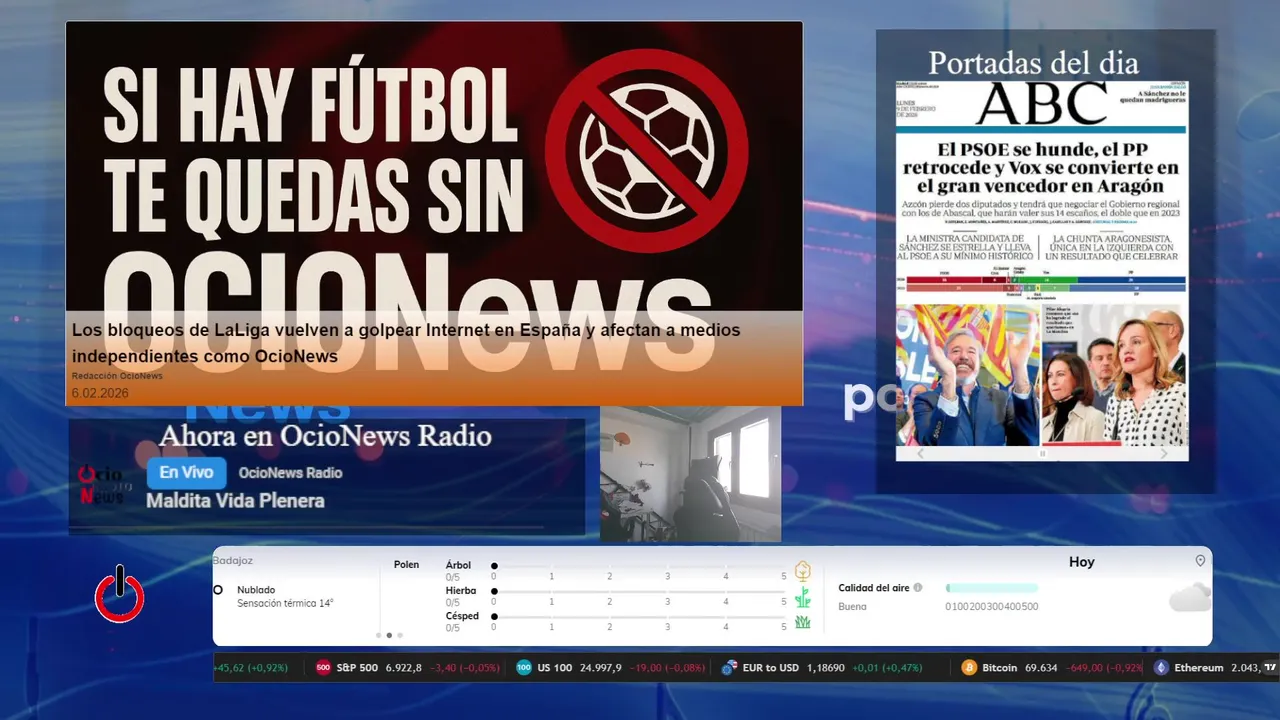The height and width of the screenshot is (720, 1280).
Task: Click the Polen section label
Action: pos(407,565)
